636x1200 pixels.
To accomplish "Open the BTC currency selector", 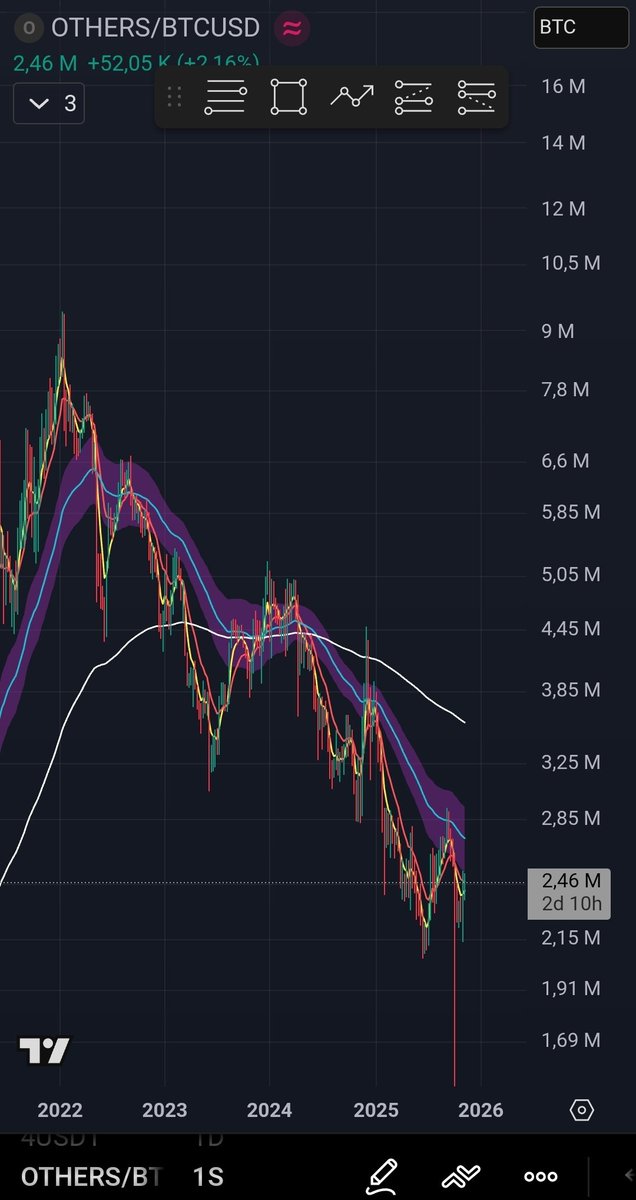I will [581, 27].
